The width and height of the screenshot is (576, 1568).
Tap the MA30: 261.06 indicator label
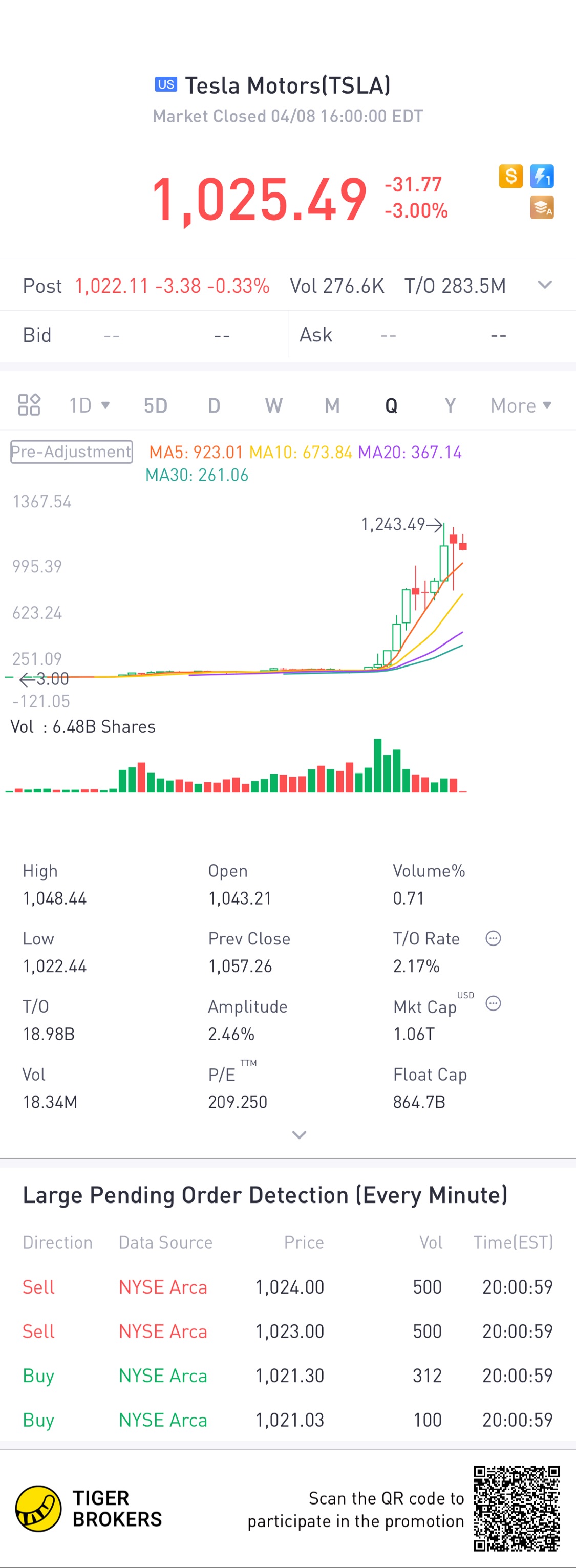197,475
